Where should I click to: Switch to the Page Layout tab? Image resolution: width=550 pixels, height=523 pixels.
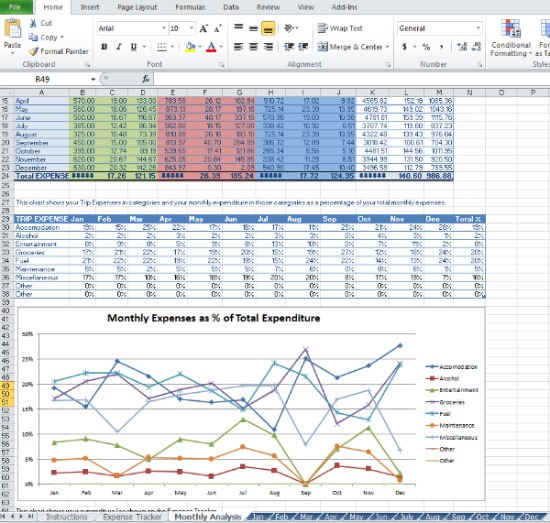[x=137, y=7]
